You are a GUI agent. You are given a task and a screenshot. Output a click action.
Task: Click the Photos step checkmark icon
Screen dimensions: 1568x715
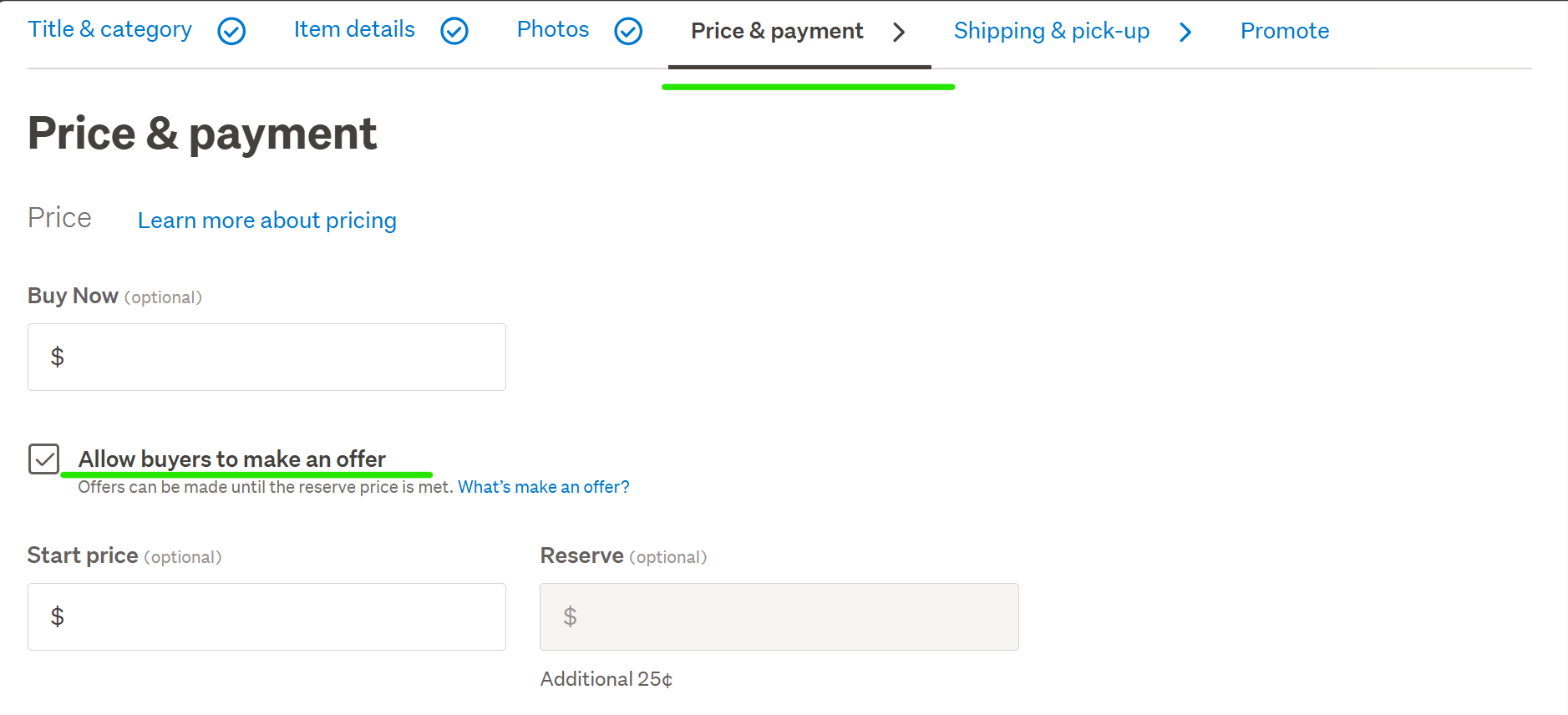point(628,32)
